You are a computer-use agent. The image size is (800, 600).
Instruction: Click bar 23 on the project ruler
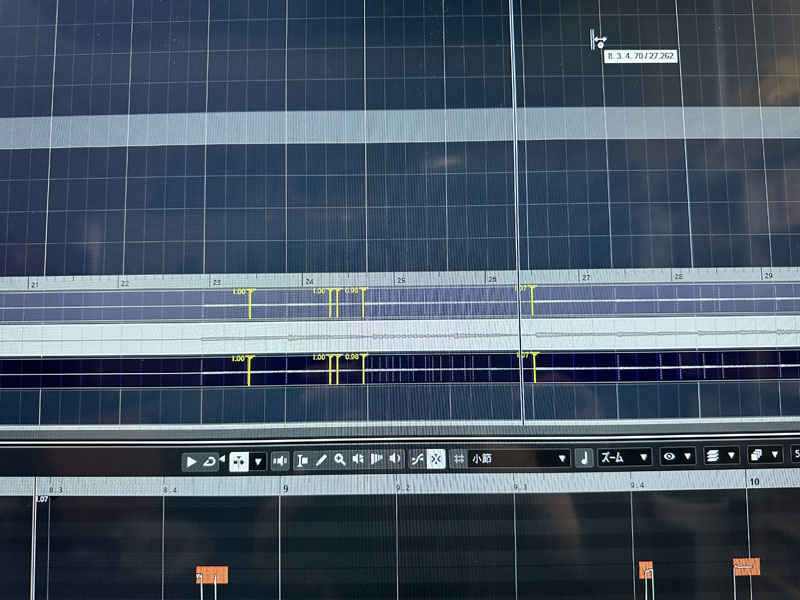[x=217, y=282]
